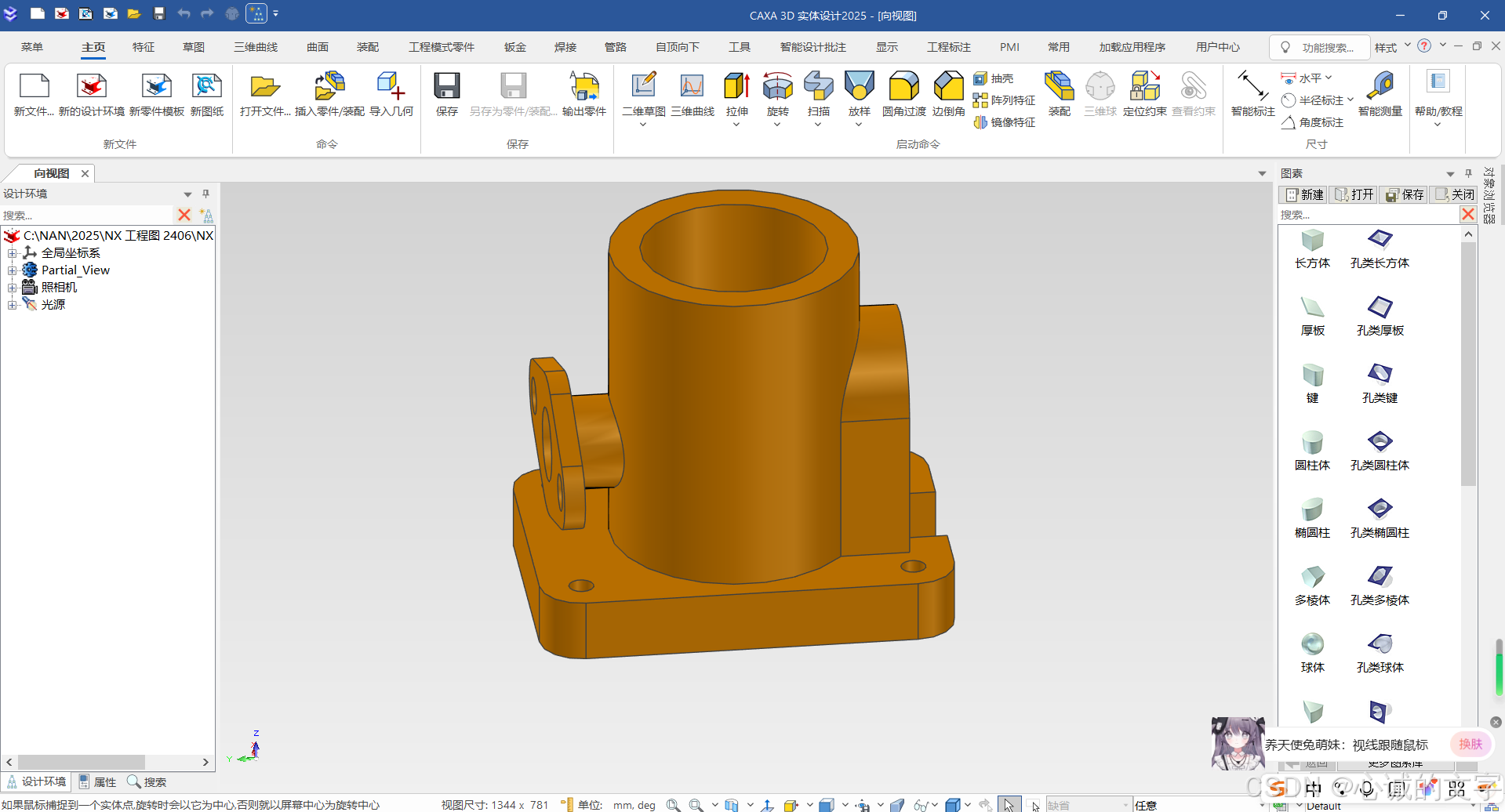Click the 保存 save disk icon
Screen dimensions: 1505x812
pyautogui.click(x=447, y=86)
